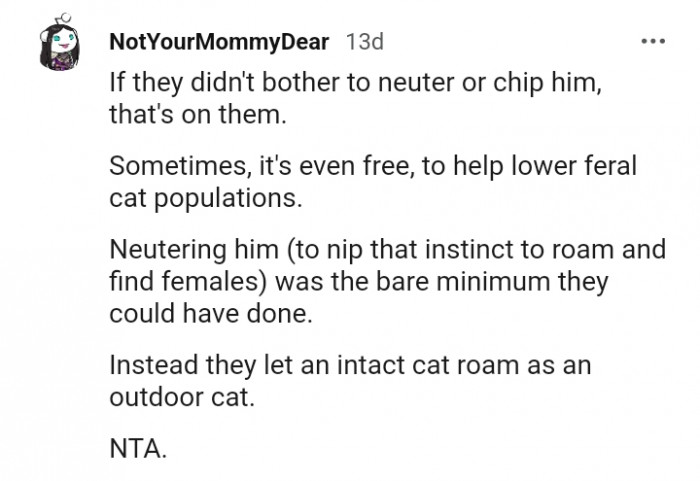Click the line starting "find females) was"

359,282
